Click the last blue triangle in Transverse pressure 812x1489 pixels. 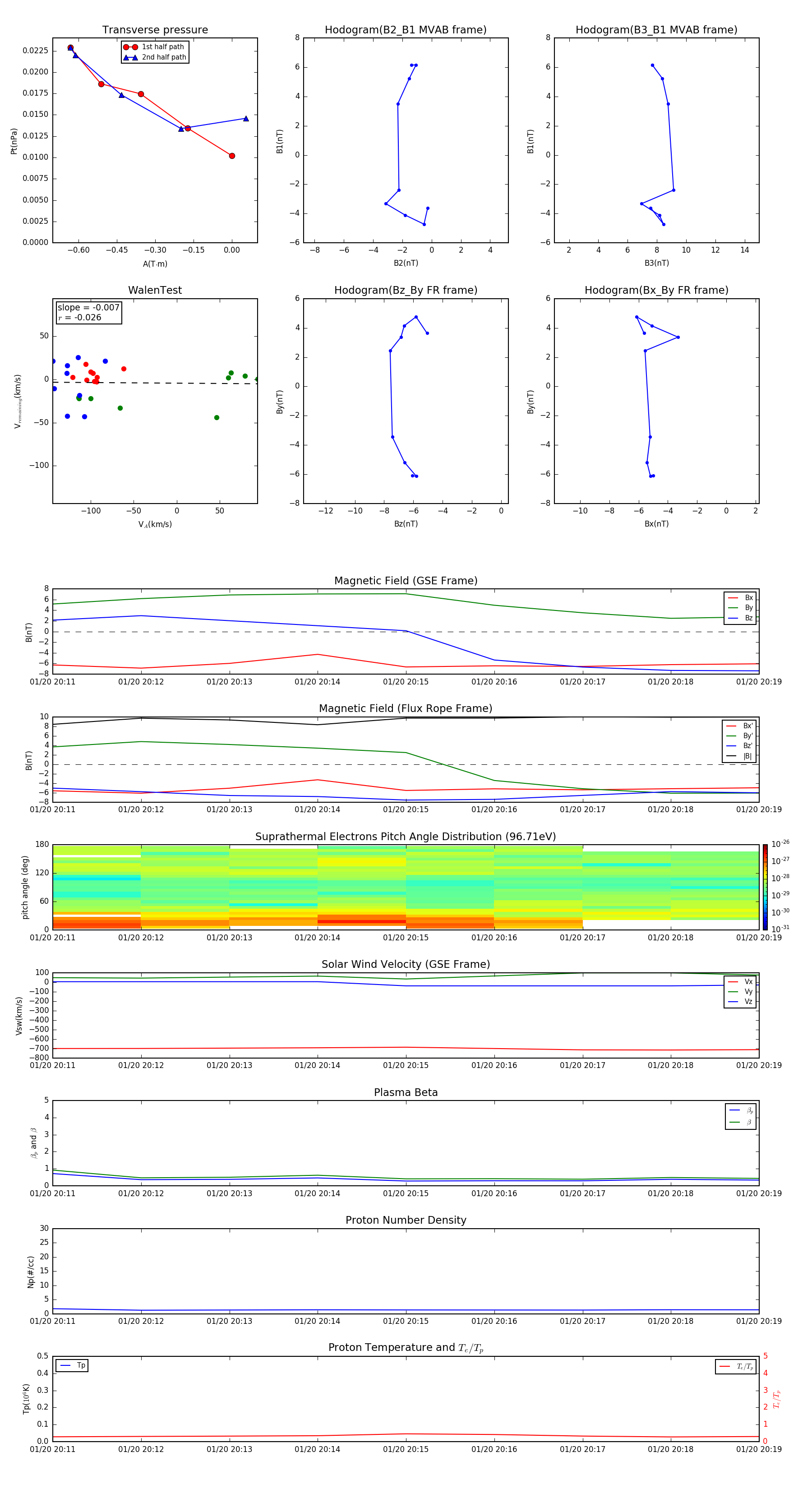click(245, 119)
